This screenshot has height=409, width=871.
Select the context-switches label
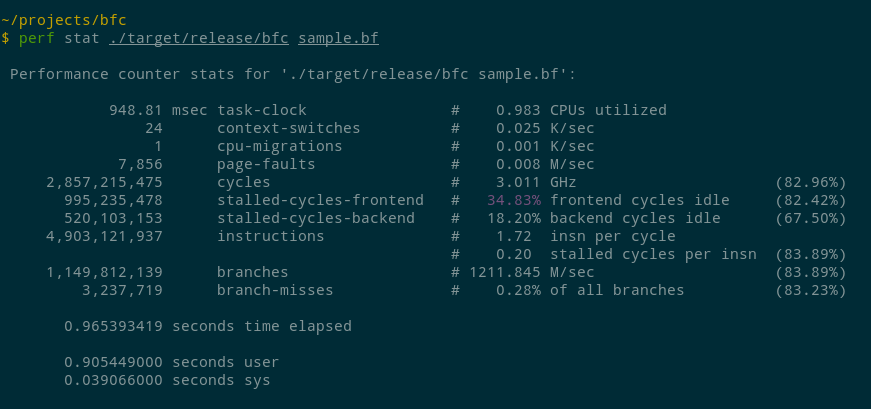tap(288, 128)
